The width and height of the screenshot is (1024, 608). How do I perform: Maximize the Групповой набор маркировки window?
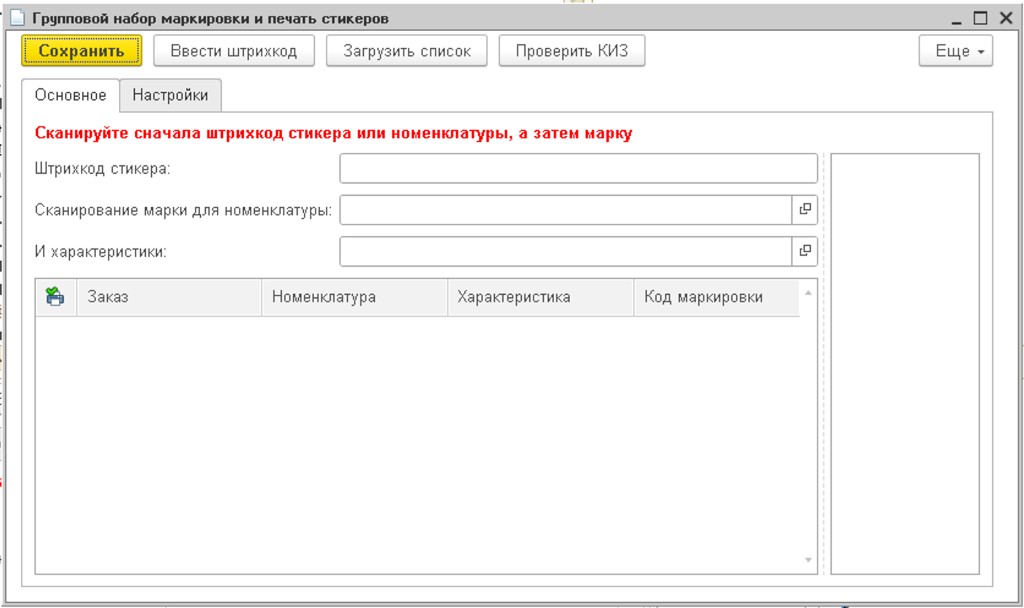[x=980, y=18]
